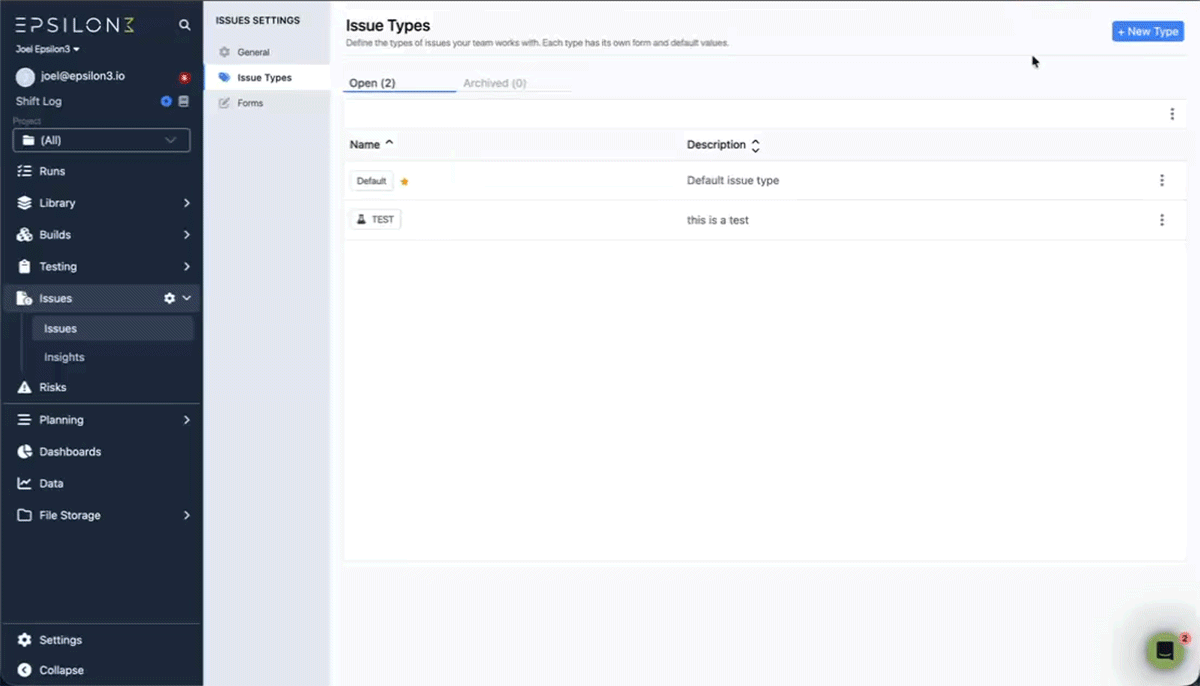
Task: Open Forms in Issues Settings
Action: click(267, 103)
